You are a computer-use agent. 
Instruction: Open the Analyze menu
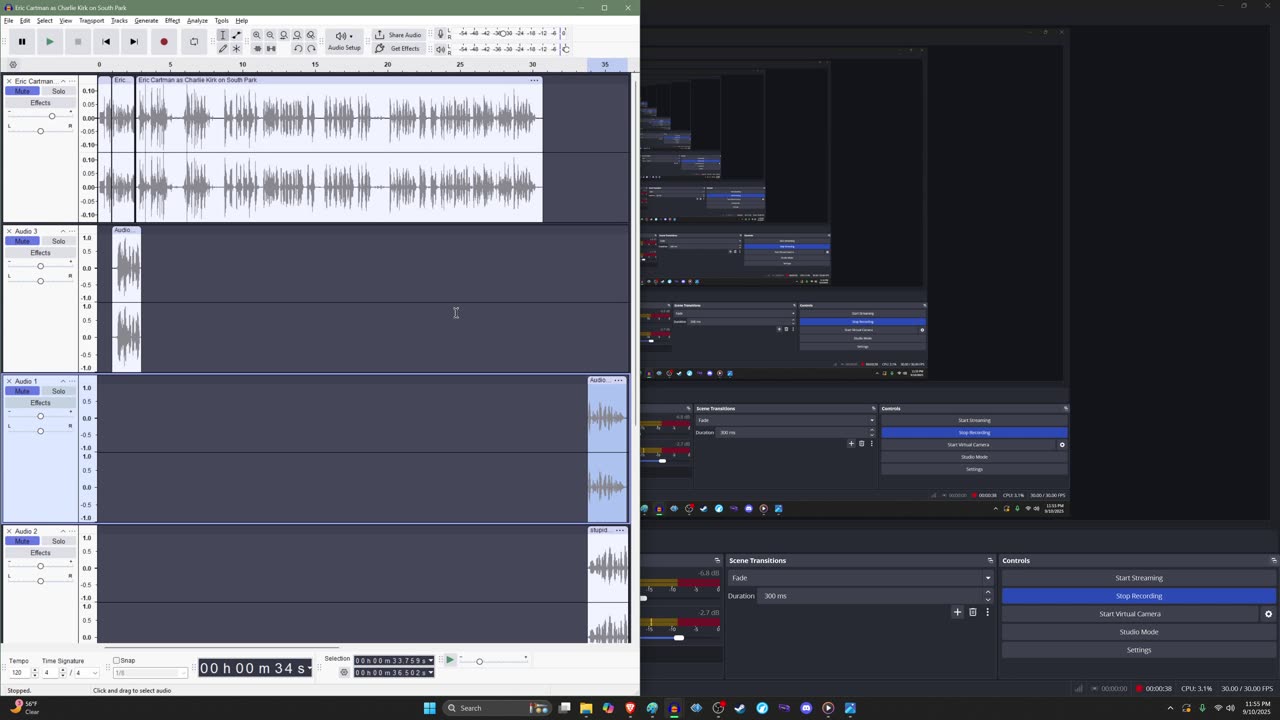197,21
